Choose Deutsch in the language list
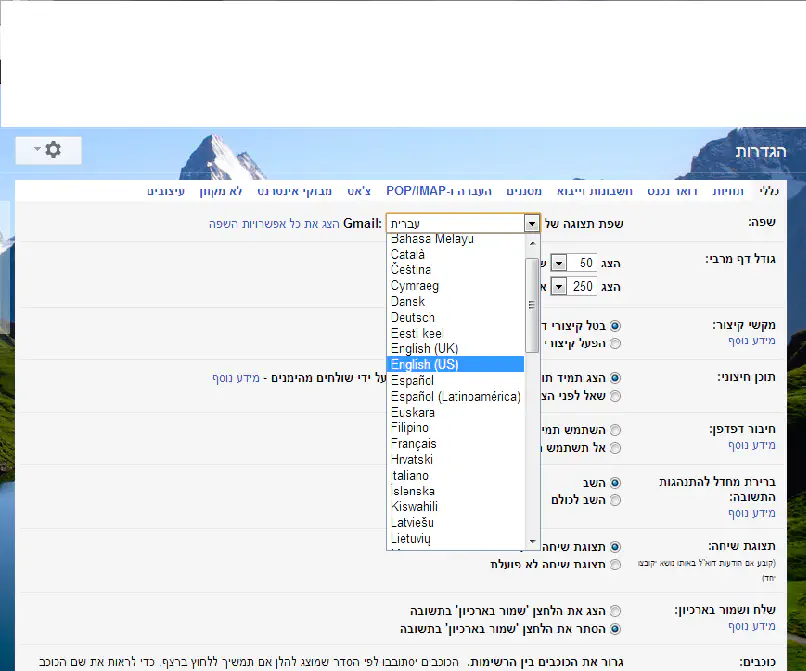Viewport: 806px width, 671px height. 455,317
